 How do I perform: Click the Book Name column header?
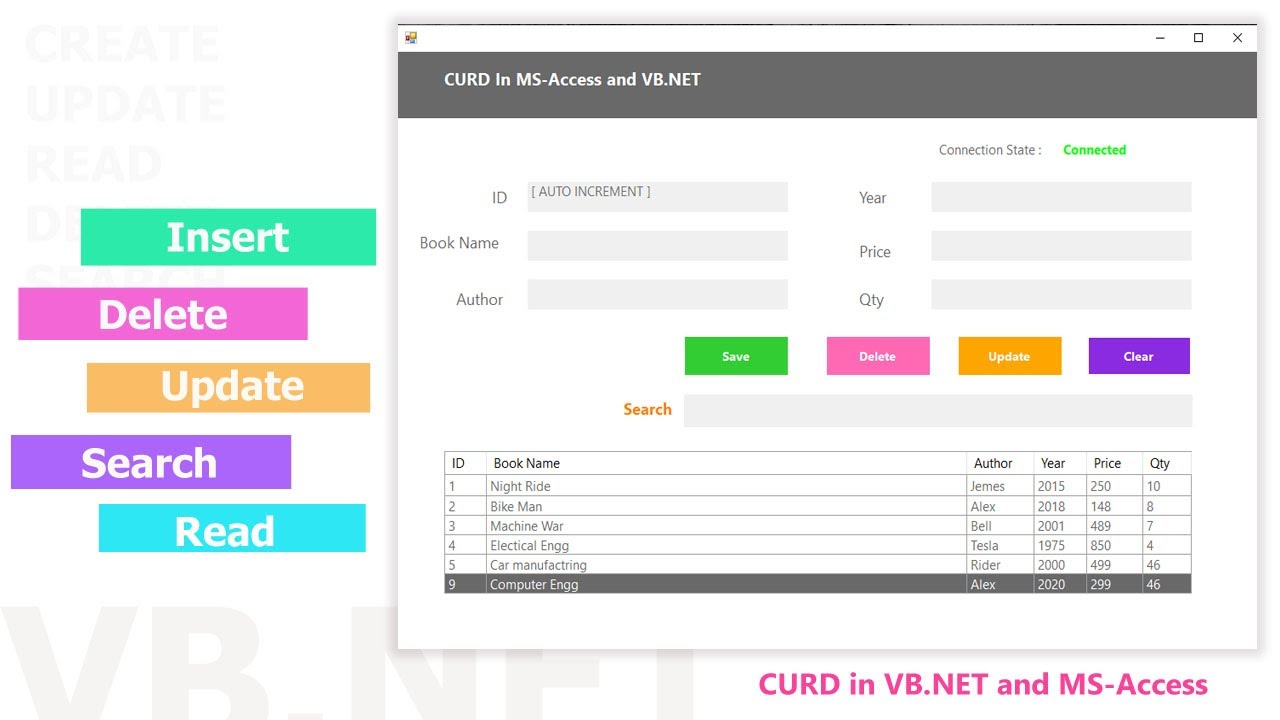tap(727, 463)
